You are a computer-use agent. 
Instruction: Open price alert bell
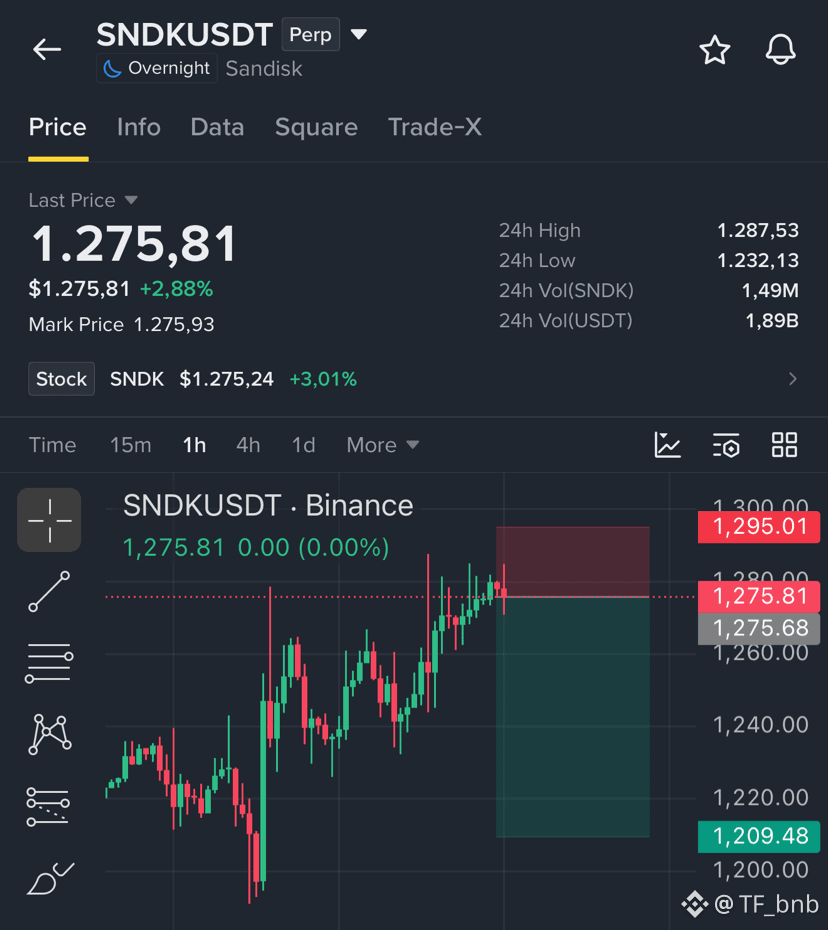coord(780,50)
